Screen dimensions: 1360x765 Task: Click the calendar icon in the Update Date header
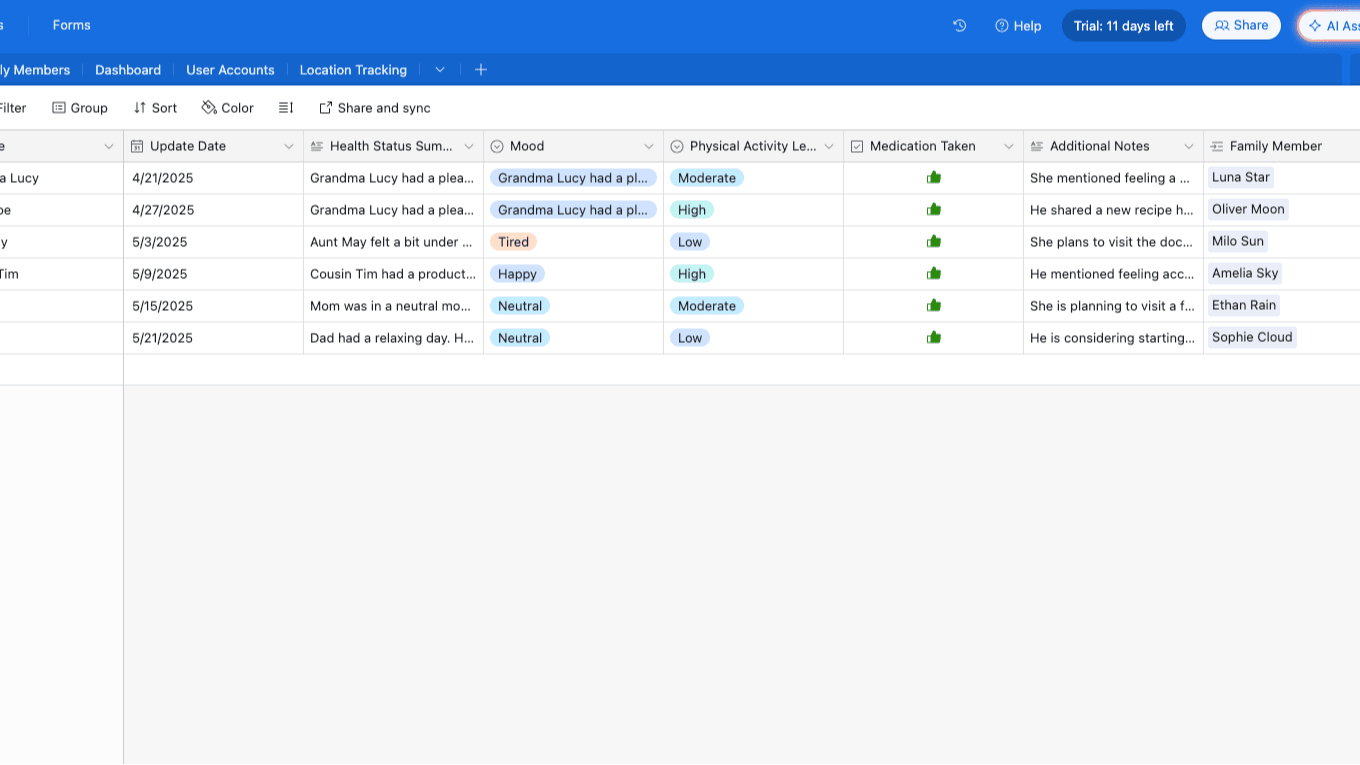click(x=137, y=146)
